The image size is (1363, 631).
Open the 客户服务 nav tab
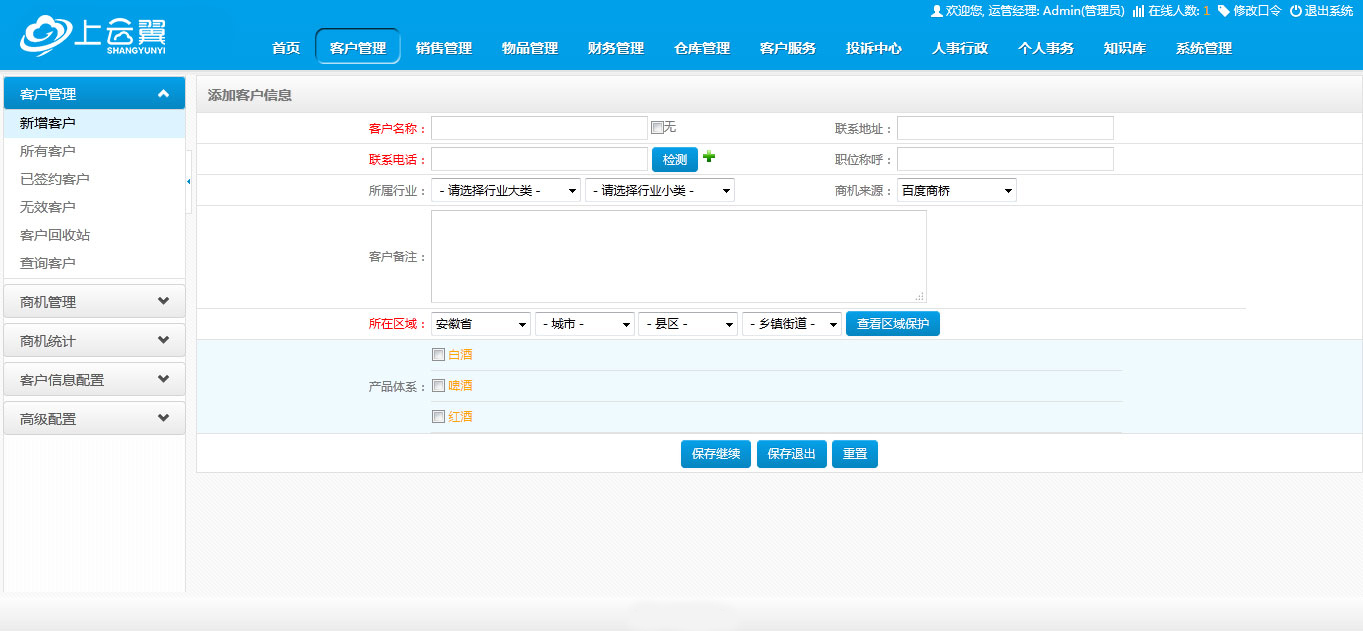point(788,48)
